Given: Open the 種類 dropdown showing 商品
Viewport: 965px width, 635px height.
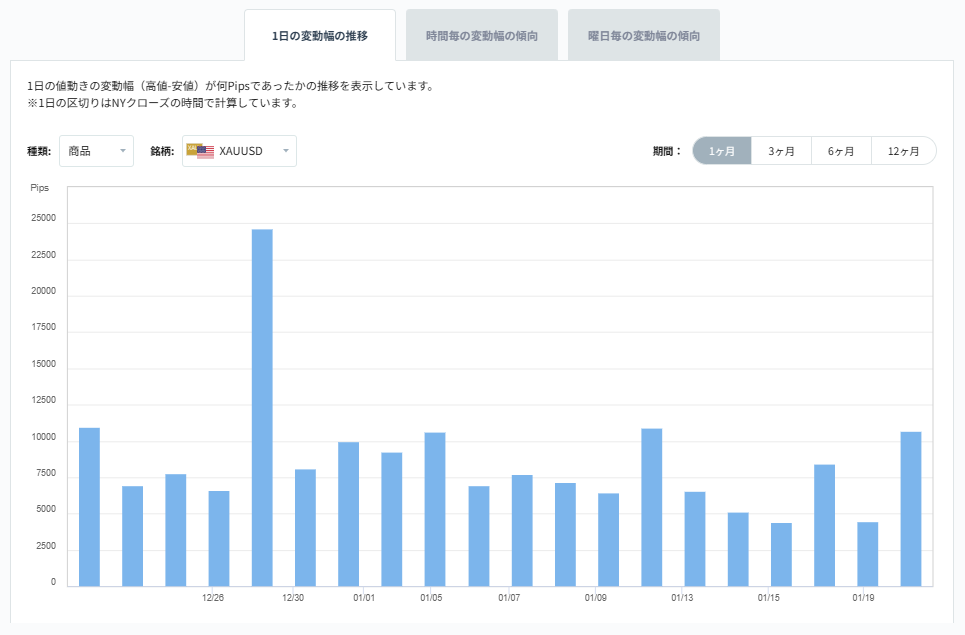Looking at the screenshot, I should point(96,150).
